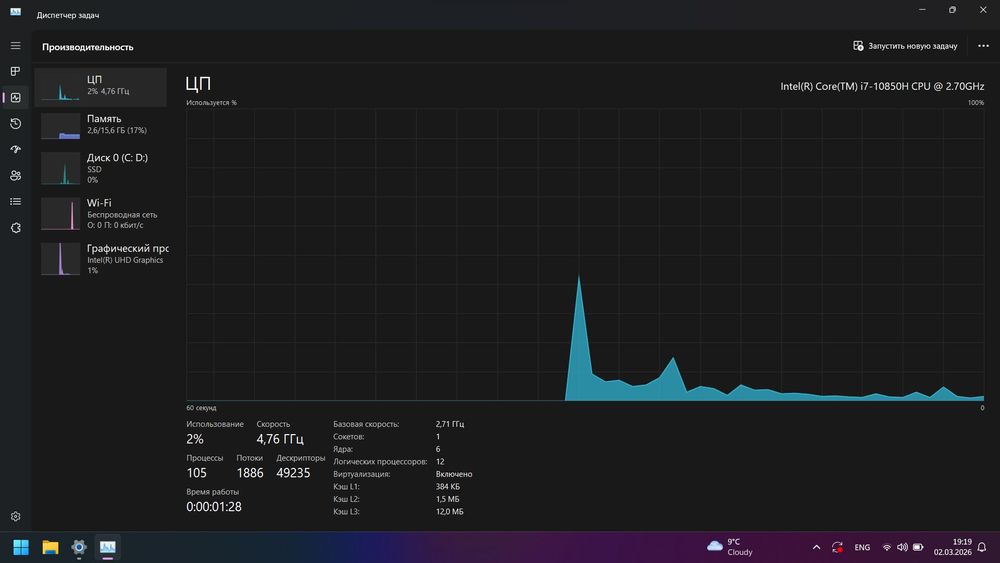The width and height of the screenshot is (1000, 563).
Task: Restore down the Task Manager window
Action: click(x=952, y=10)
